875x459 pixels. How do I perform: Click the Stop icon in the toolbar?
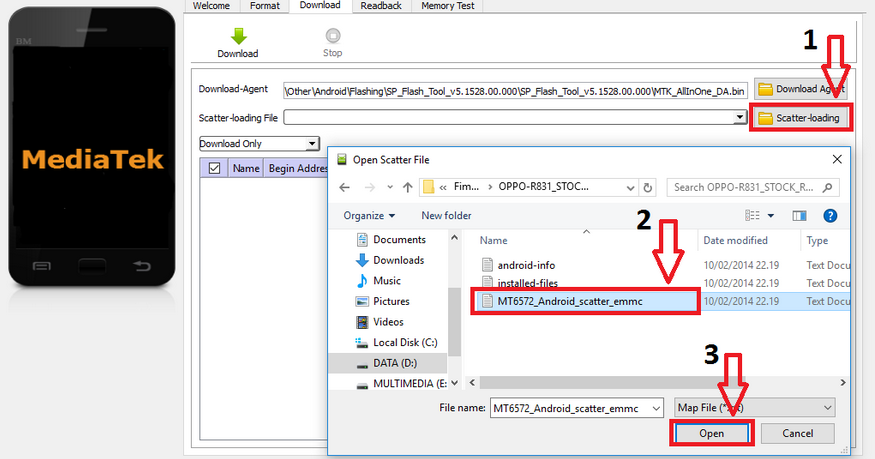click(333, 36)
